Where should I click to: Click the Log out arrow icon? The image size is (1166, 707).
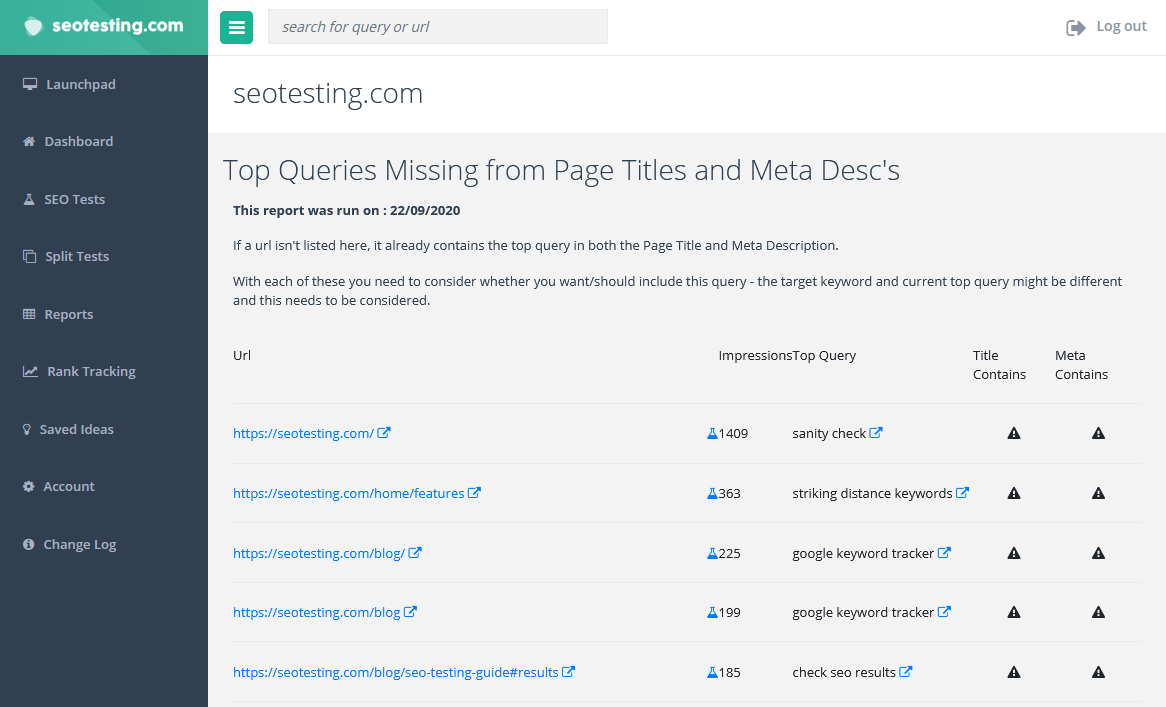click(1075, 28)
